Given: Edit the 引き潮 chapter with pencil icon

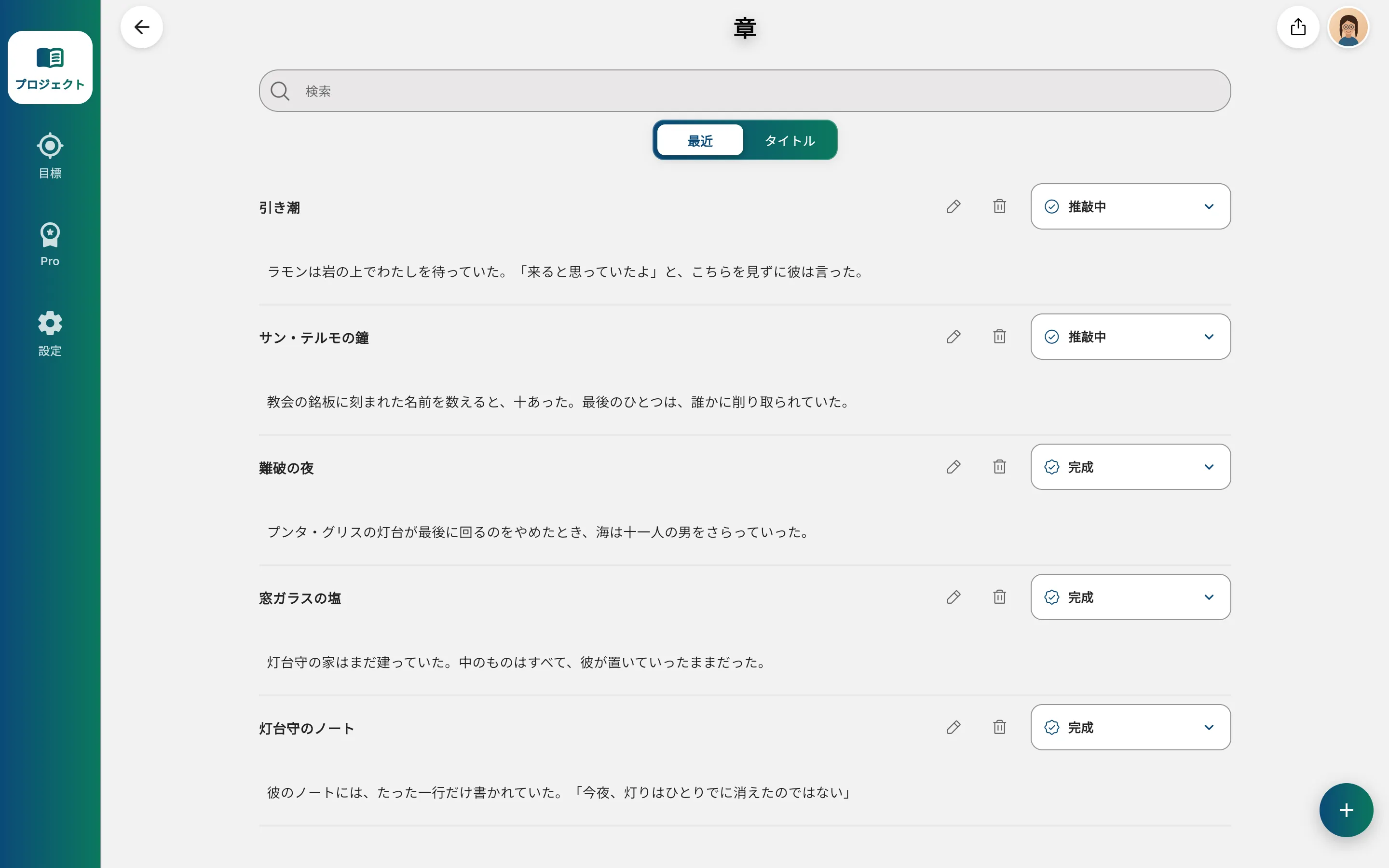Looking at the screenshot, I should 953,207.
